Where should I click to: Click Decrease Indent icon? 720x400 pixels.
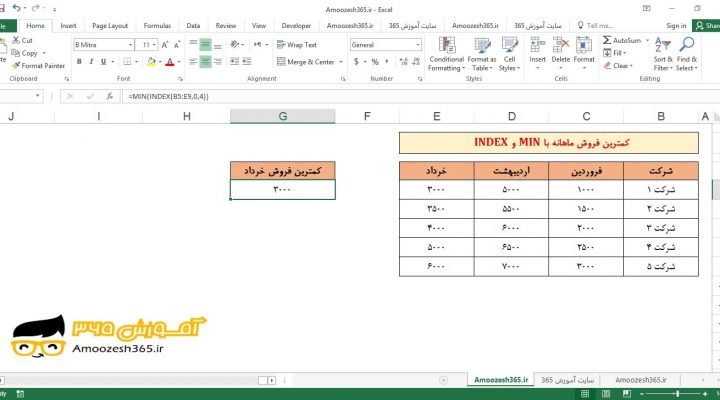(x=234, y=62)
